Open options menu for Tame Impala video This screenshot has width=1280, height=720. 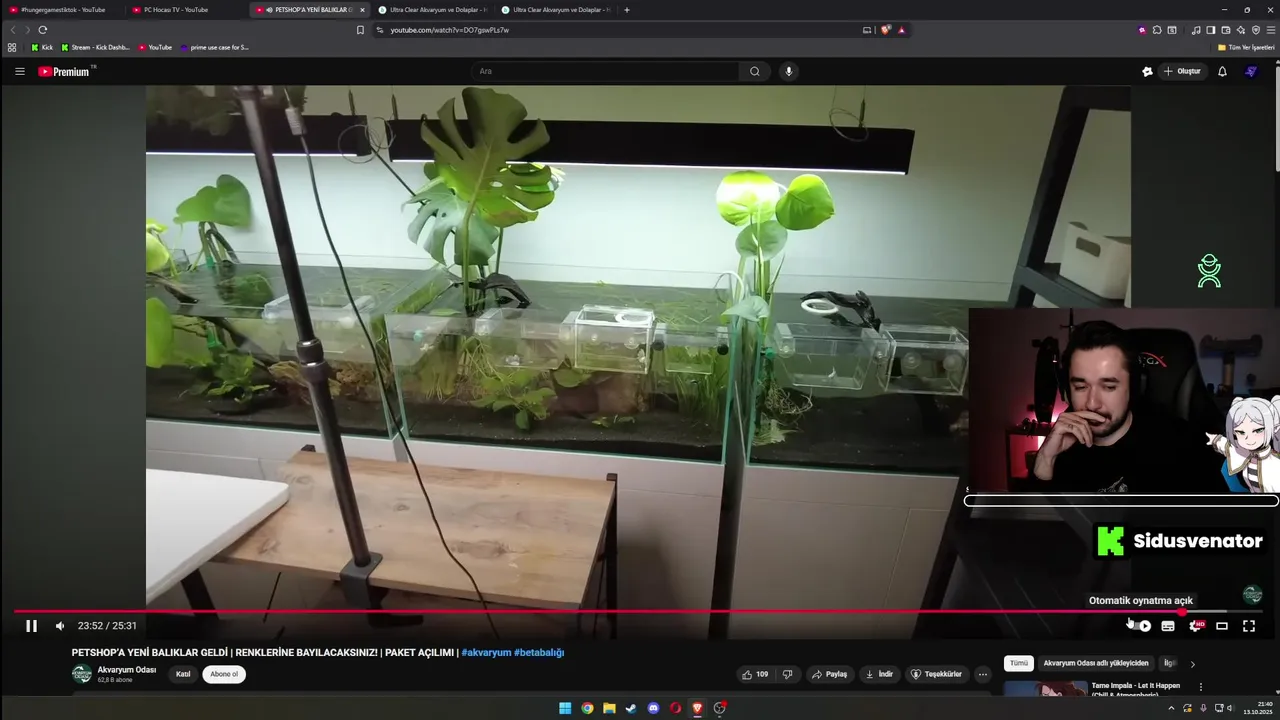(1201, 687)
